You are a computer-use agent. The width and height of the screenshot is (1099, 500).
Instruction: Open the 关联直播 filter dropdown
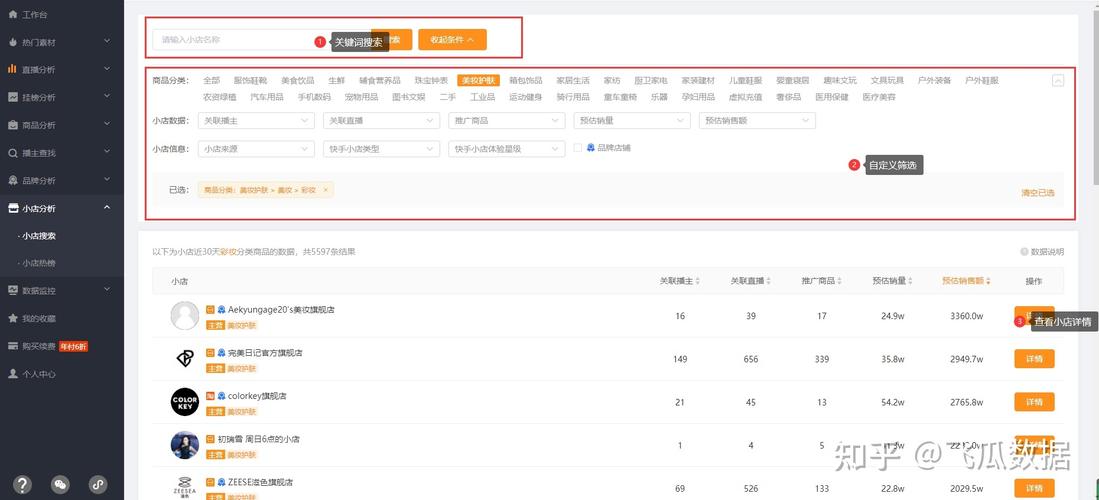pos(381,121)
